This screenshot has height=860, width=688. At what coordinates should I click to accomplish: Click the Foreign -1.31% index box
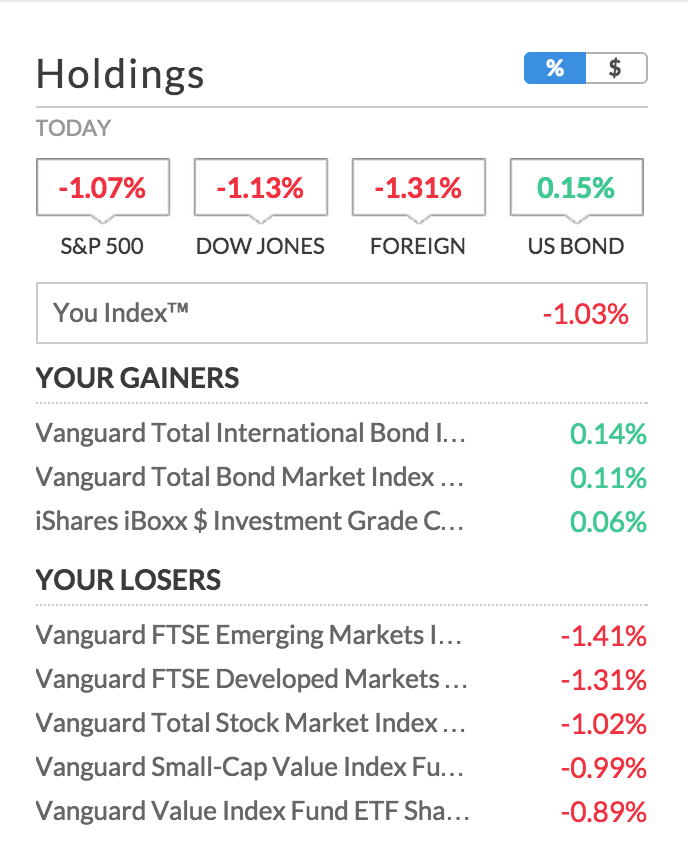pyautogui.click(x=418, y=188)
